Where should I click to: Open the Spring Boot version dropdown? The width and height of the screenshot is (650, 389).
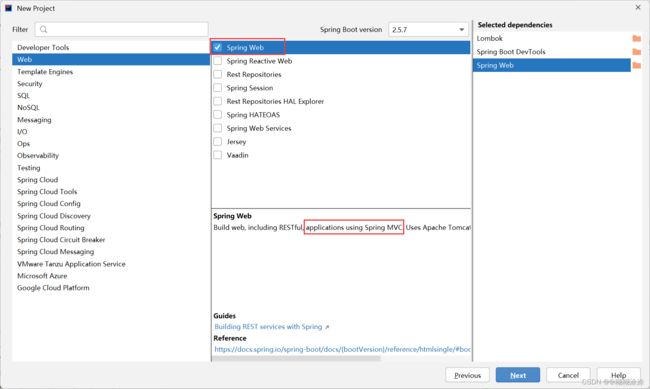[x=428, y=29]
